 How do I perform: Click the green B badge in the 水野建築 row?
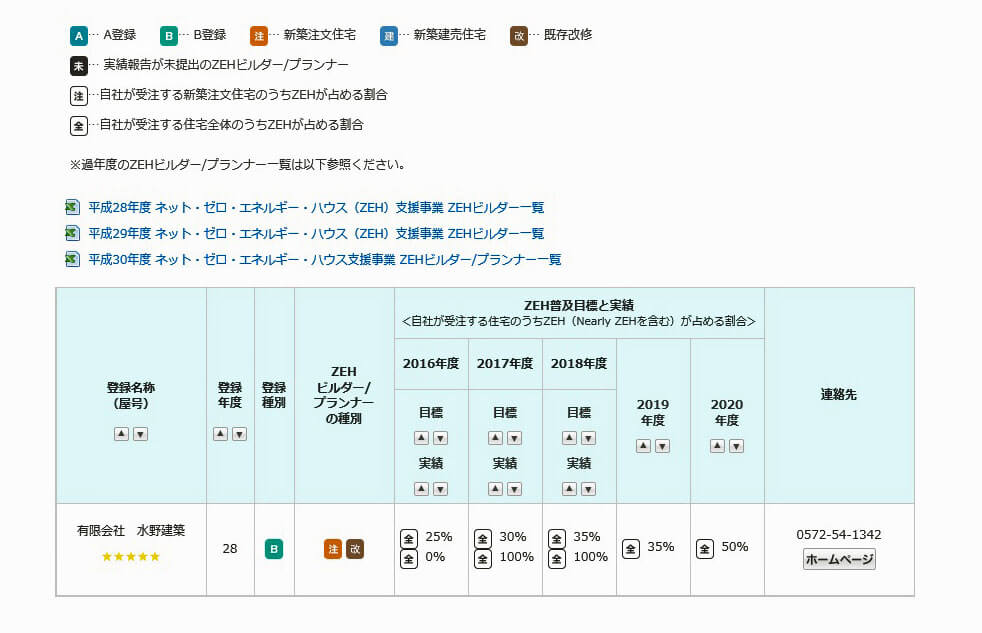point(273,549)
